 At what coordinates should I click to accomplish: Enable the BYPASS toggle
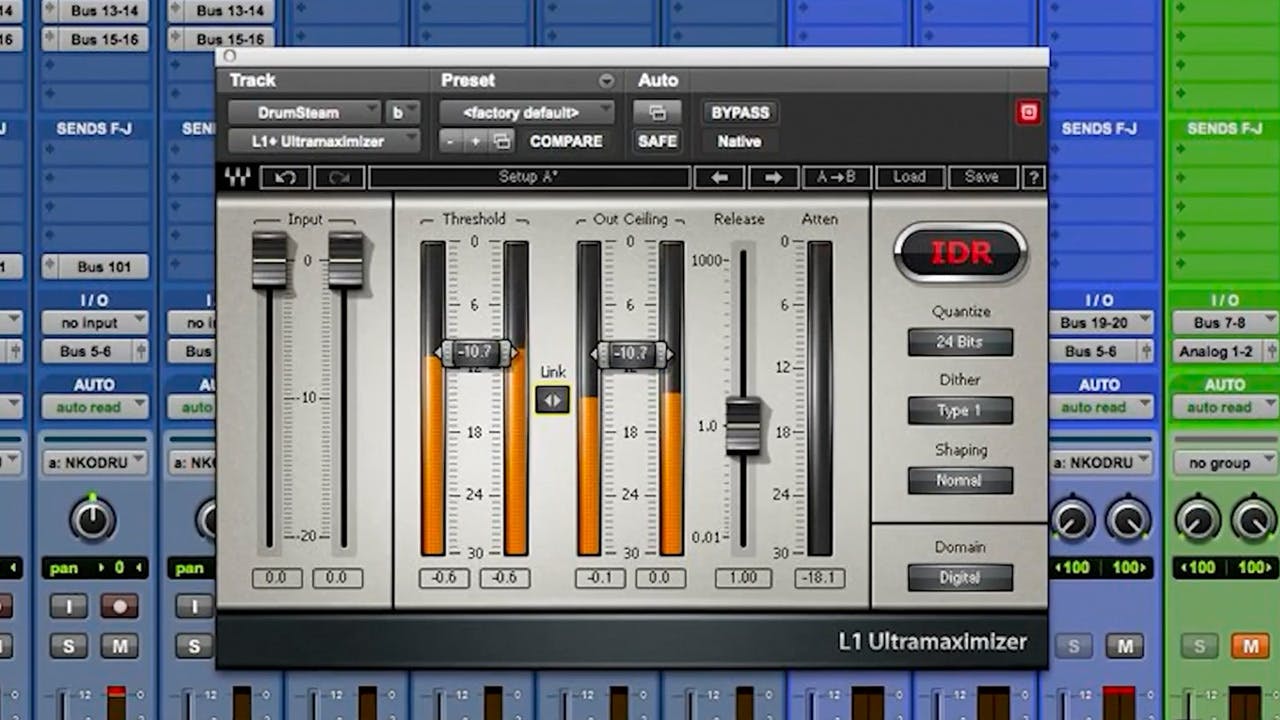coord(739,112)
